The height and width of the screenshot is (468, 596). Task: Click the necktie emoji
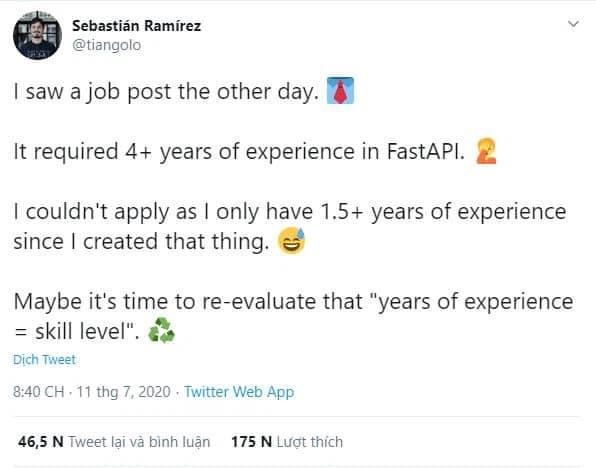340,90
